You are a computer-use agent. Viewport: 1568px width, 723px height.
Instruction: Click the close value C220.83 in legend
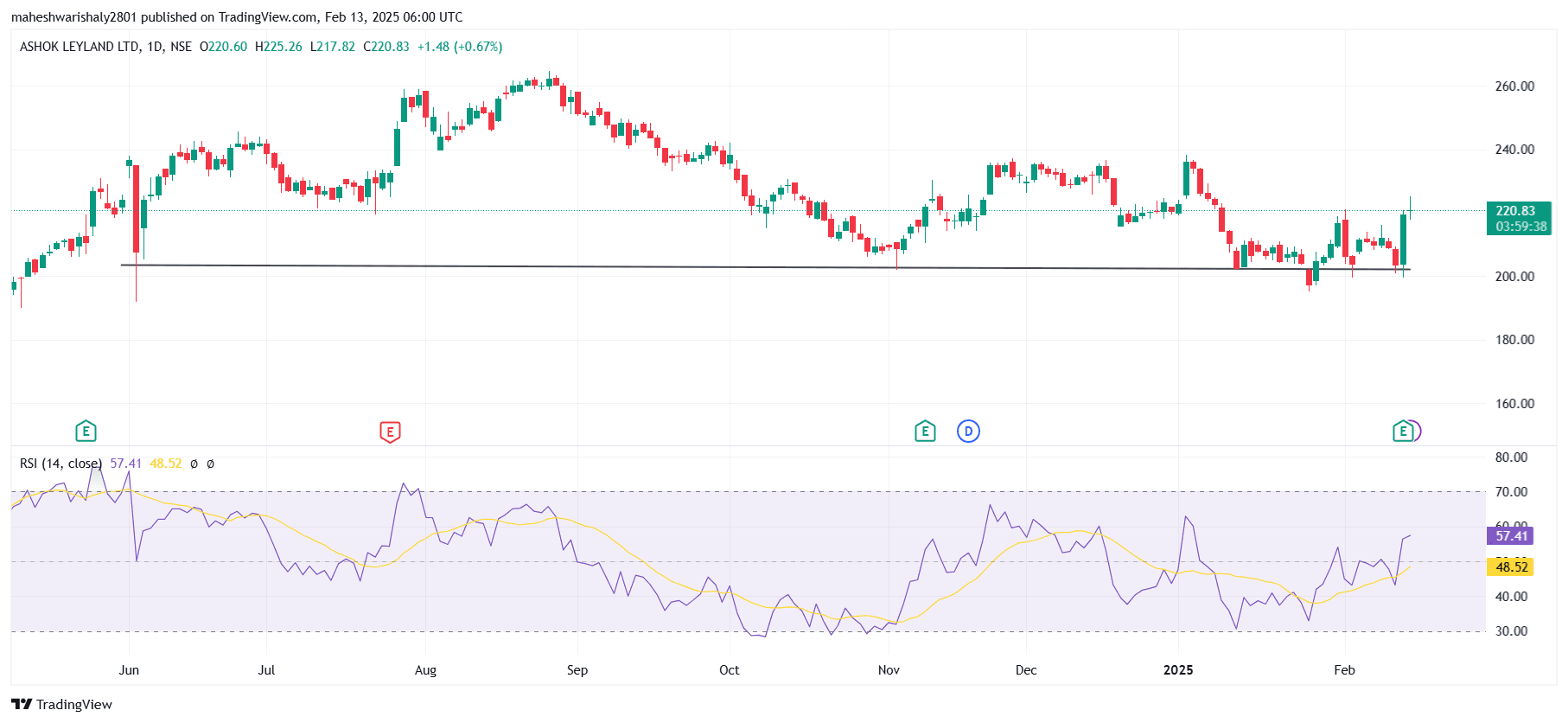(x=386, y=47)
